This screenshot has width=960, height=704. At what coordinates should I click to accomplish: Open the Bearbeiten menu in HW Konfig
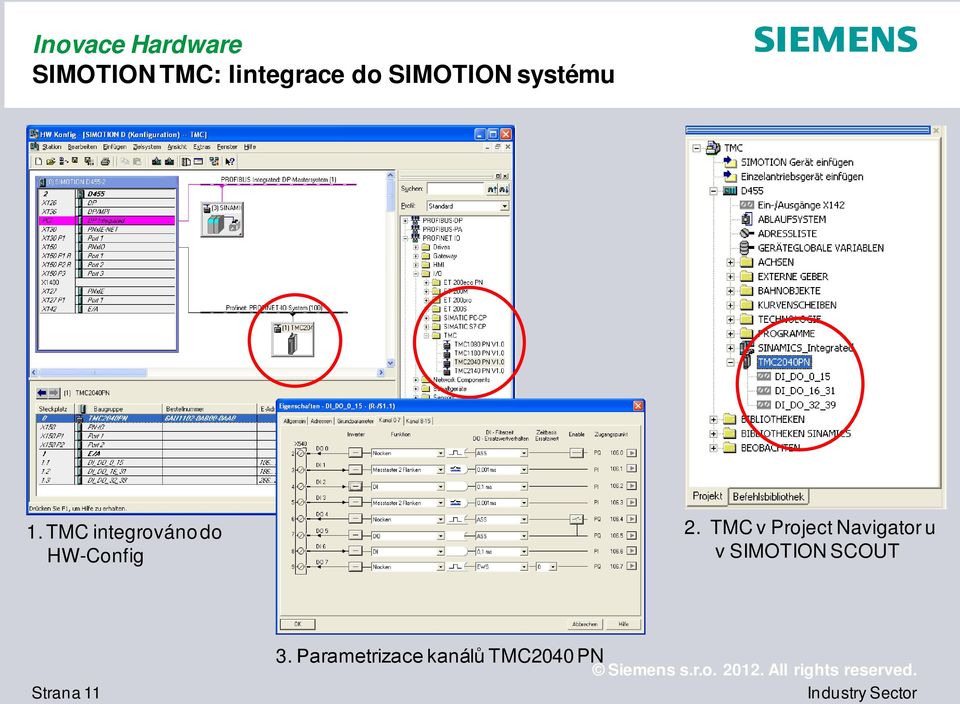point(81,147)
